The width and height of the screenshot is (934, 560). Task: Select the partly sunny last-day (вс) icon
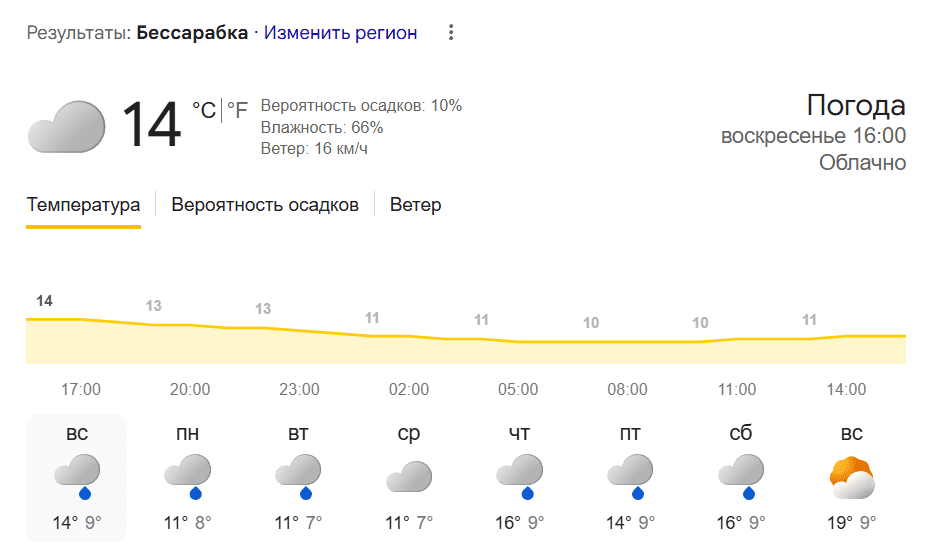click(852, 478)
